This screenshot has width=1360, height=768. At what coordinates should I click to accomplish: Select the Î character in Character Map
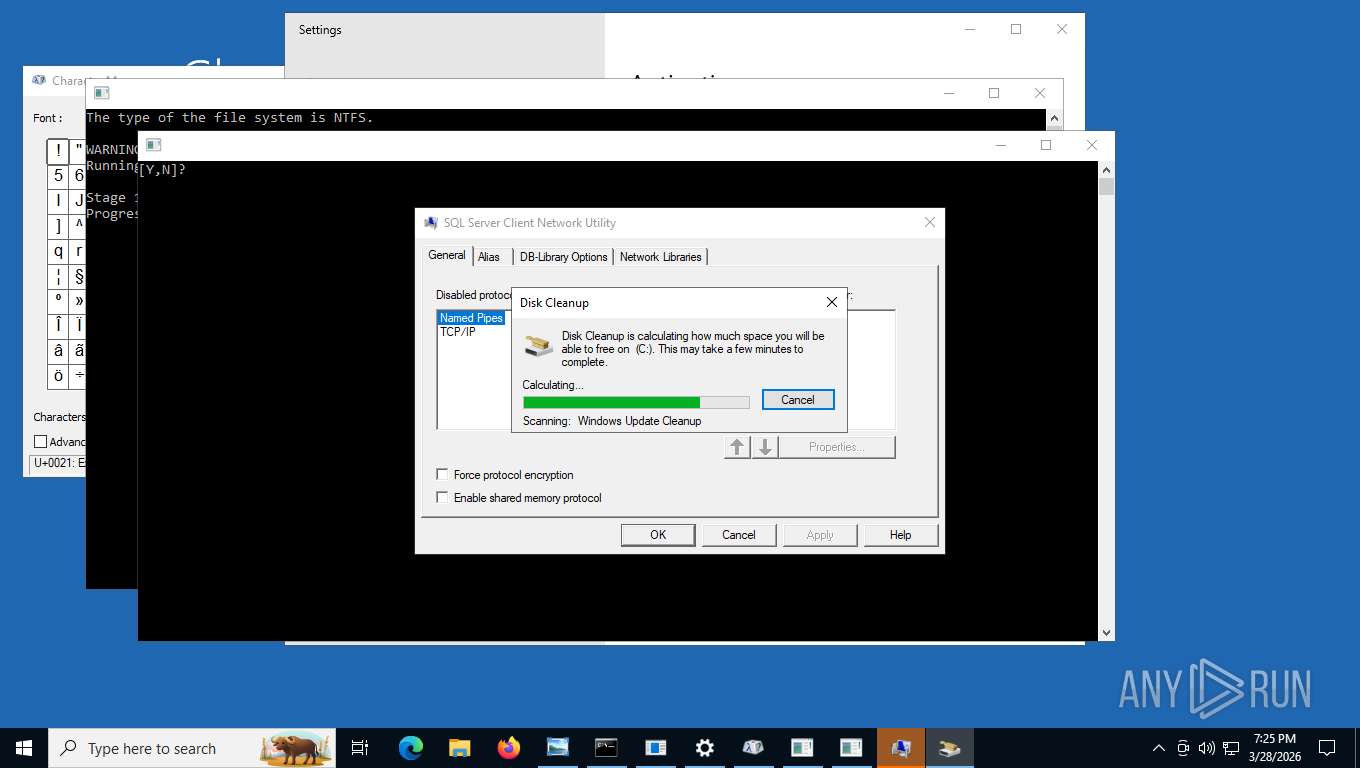click(x=58, y=326)
